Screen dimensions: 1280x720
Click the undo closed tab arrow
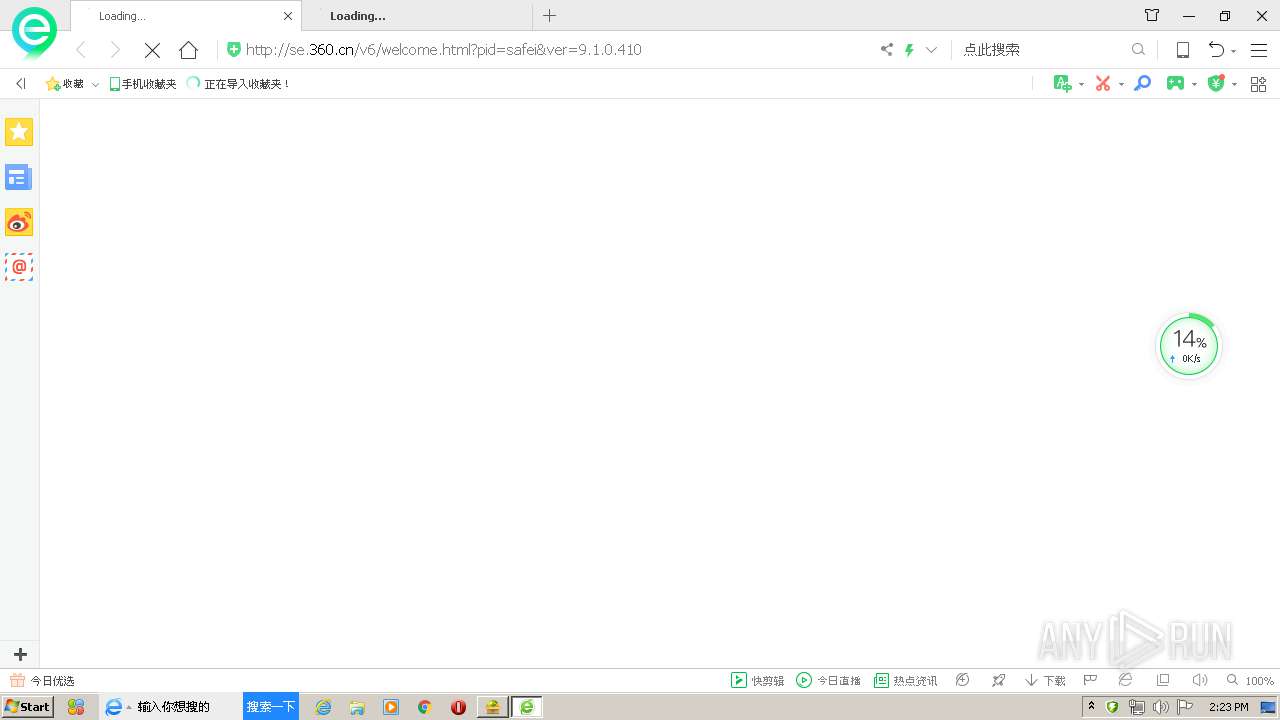click(1216, 50)
